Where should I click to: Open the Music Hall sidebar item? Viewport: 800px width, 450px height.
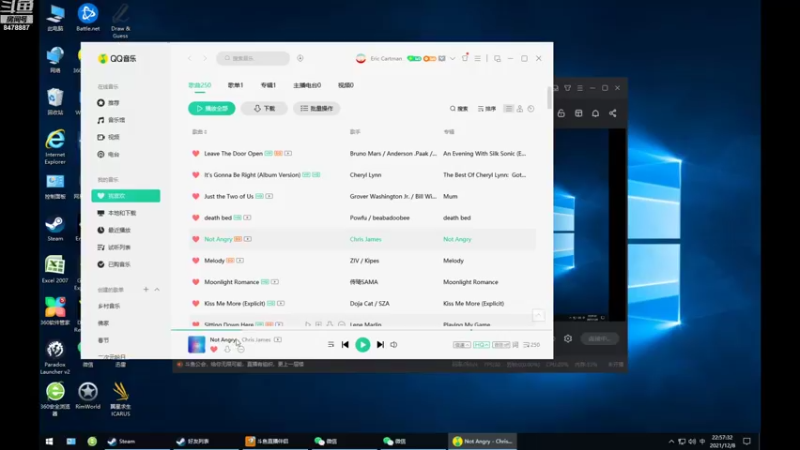coord(126,120)
